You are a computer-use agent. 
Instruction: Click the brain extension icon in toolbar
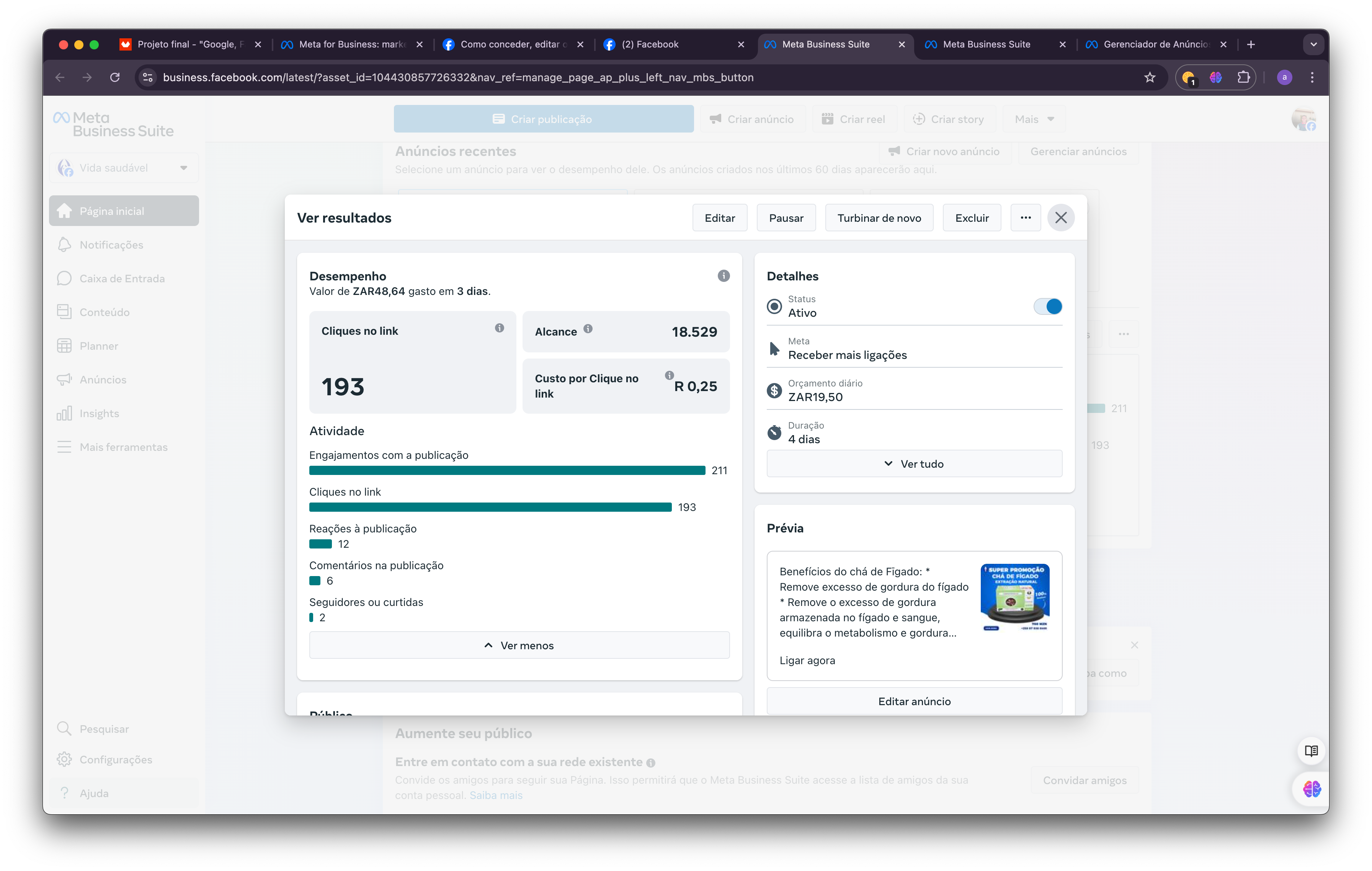pos(1216,77)
